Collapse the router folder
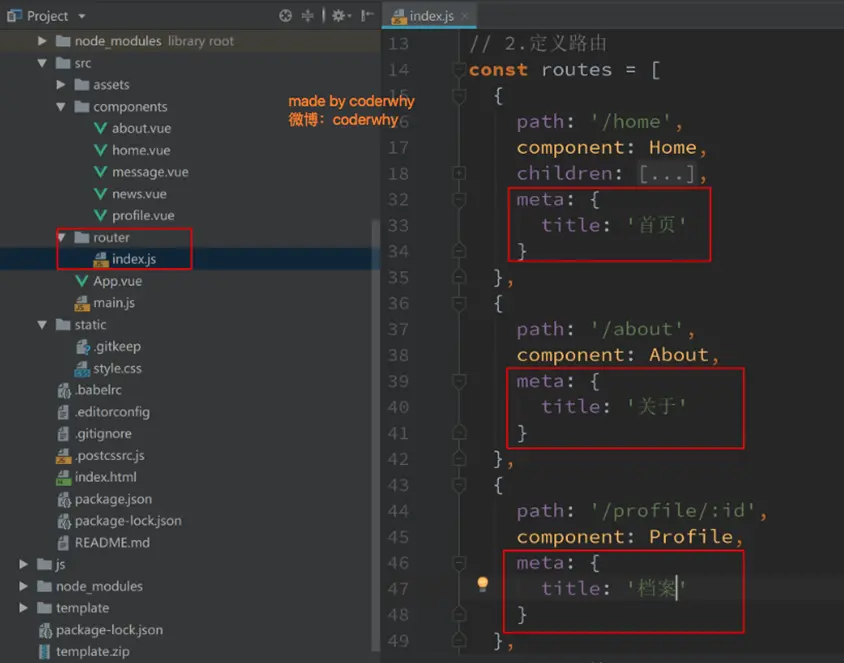The image size is (844, 663). tap(61, 237)
